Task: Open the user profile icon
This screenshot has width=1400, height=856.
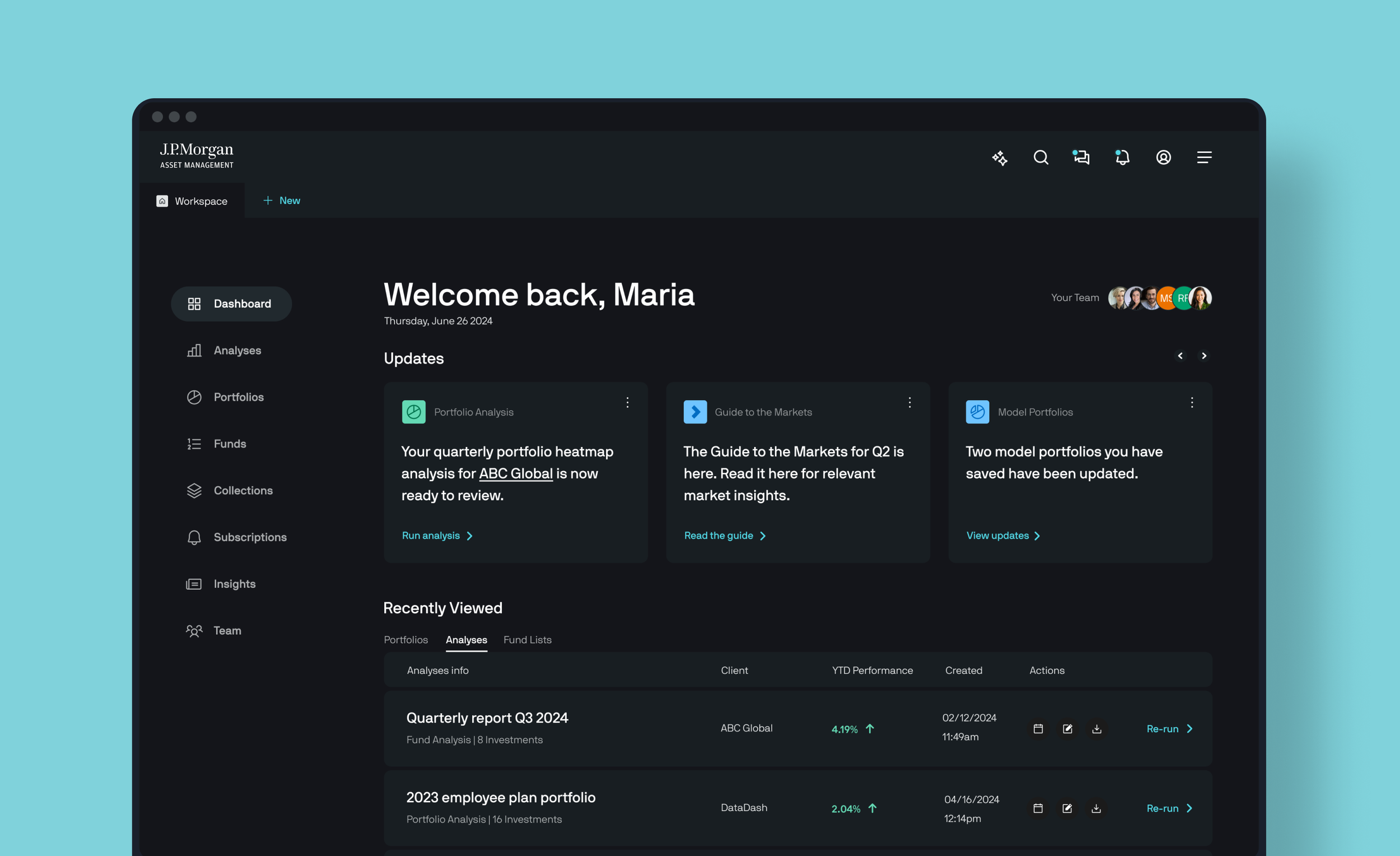Action: [1163, 157]
